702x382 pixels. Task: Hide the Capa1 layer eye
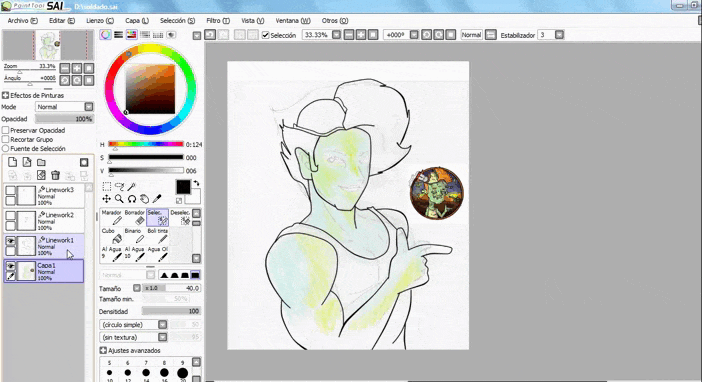10,266
